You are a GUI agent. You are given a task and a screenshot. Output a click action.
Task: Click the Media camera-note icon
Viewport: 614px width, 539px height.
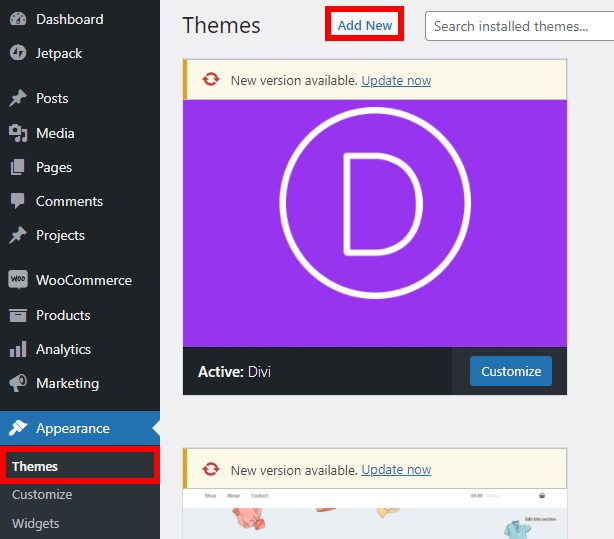[x=18, y=133]
